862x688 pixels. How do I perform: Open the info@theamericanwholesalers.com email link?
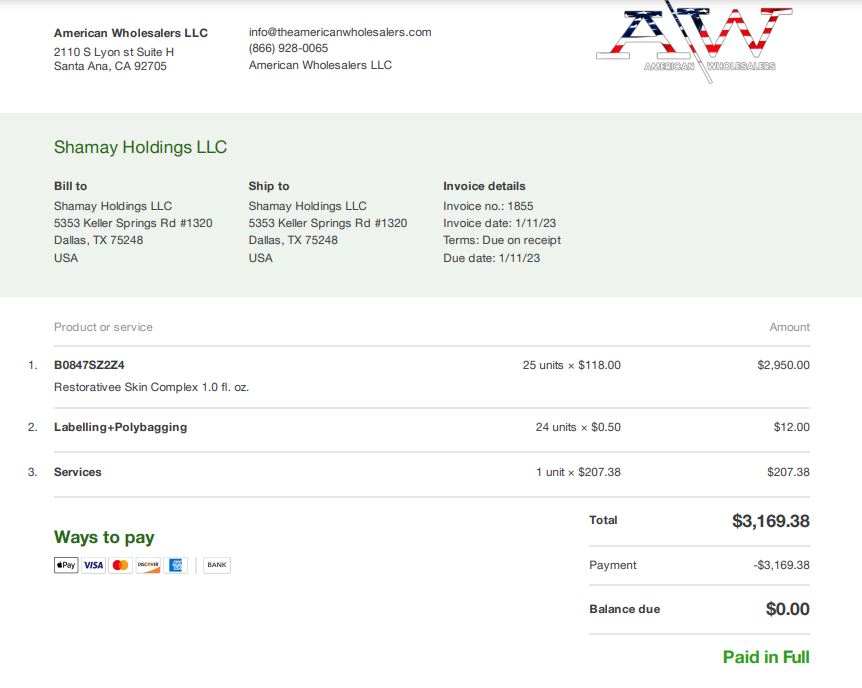pos(340,32)
